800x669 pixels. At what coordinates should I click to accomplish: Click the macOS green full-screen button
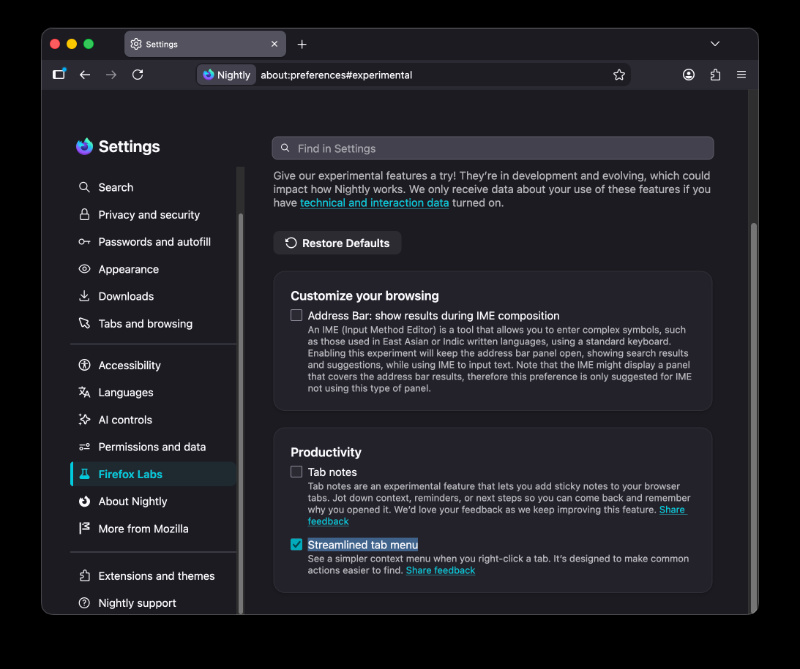click(88, 44)
